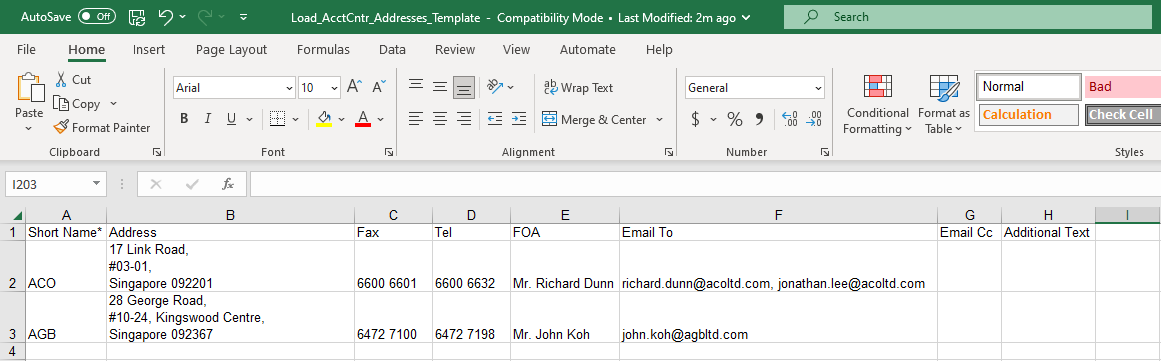Image resolution: width=1161 pixels, height=361 pixels.
Task: Click the Save icon in title bar
Action: (136, 17)
